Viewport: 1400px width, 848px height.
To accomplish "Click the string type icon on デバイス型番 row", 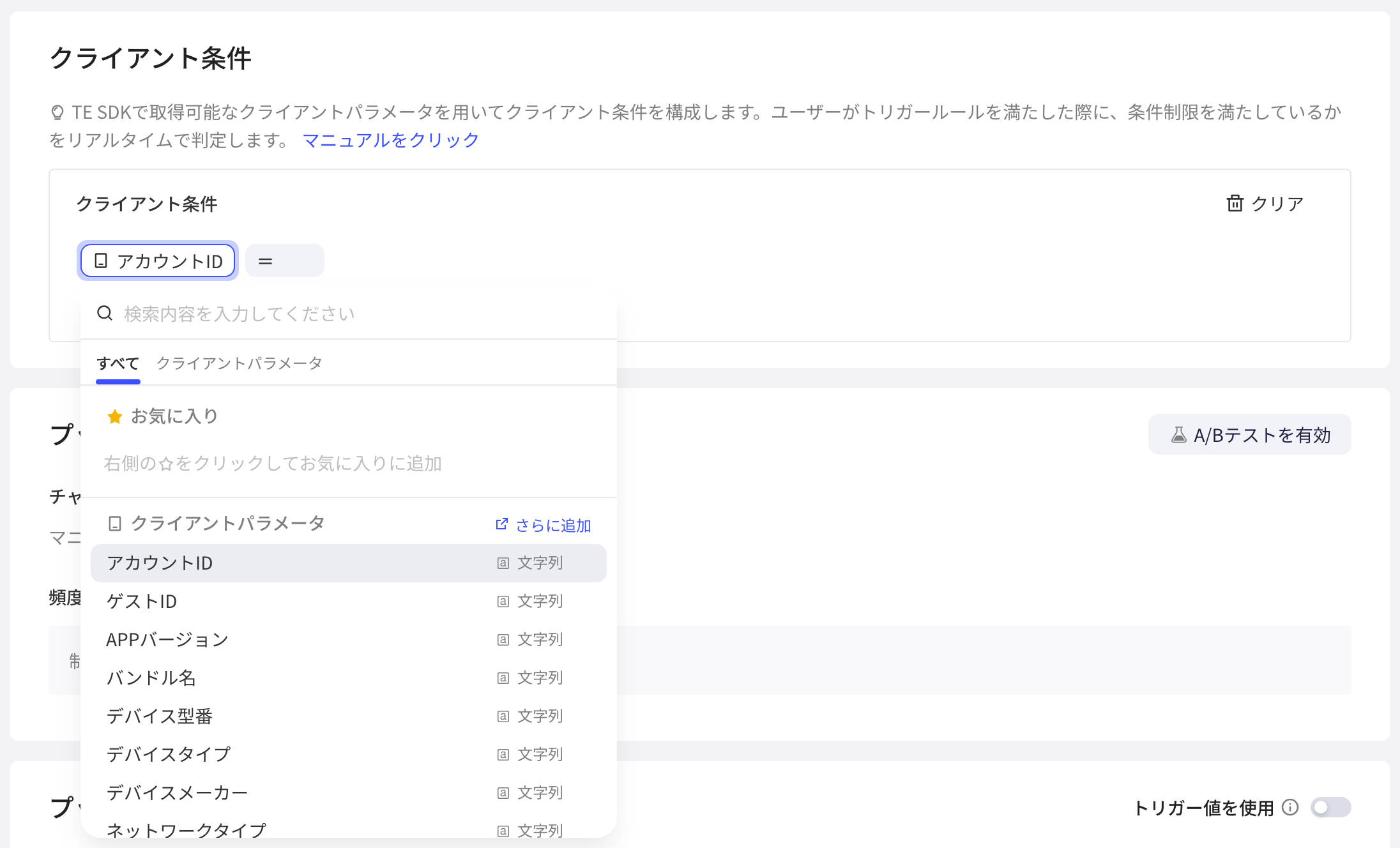I will pyautogui.click(x=503, y=716).
